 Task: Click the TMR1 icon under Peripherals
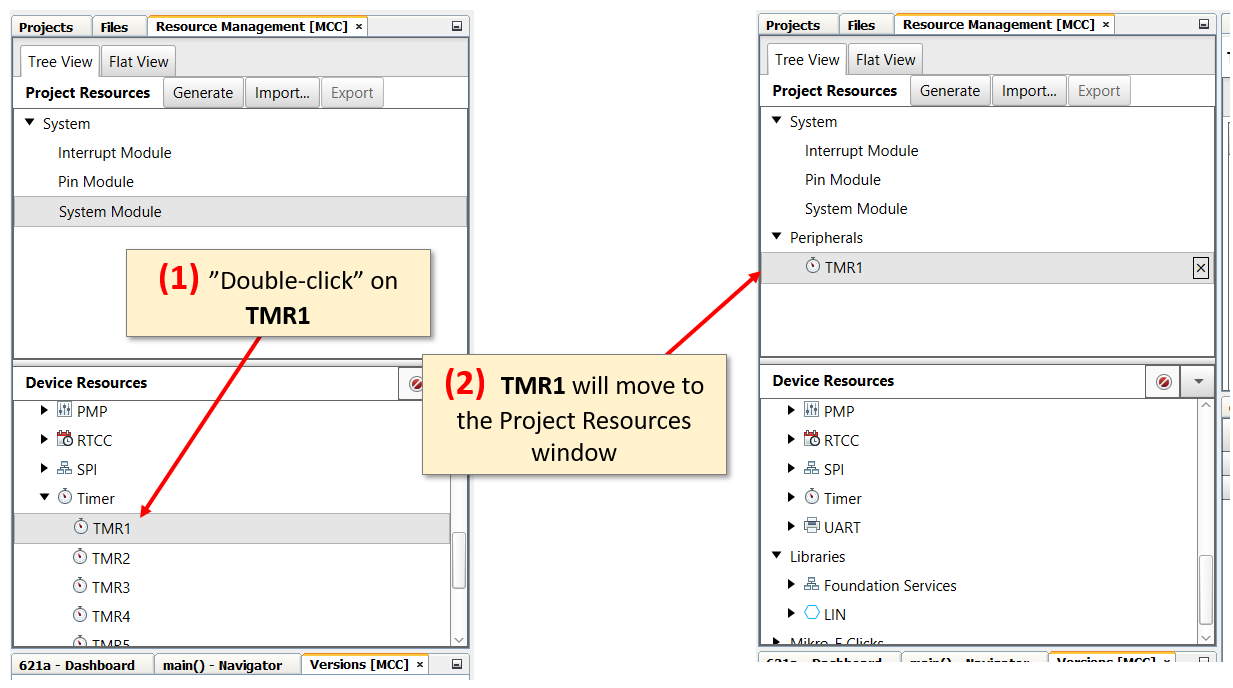[x=813, y=267]
